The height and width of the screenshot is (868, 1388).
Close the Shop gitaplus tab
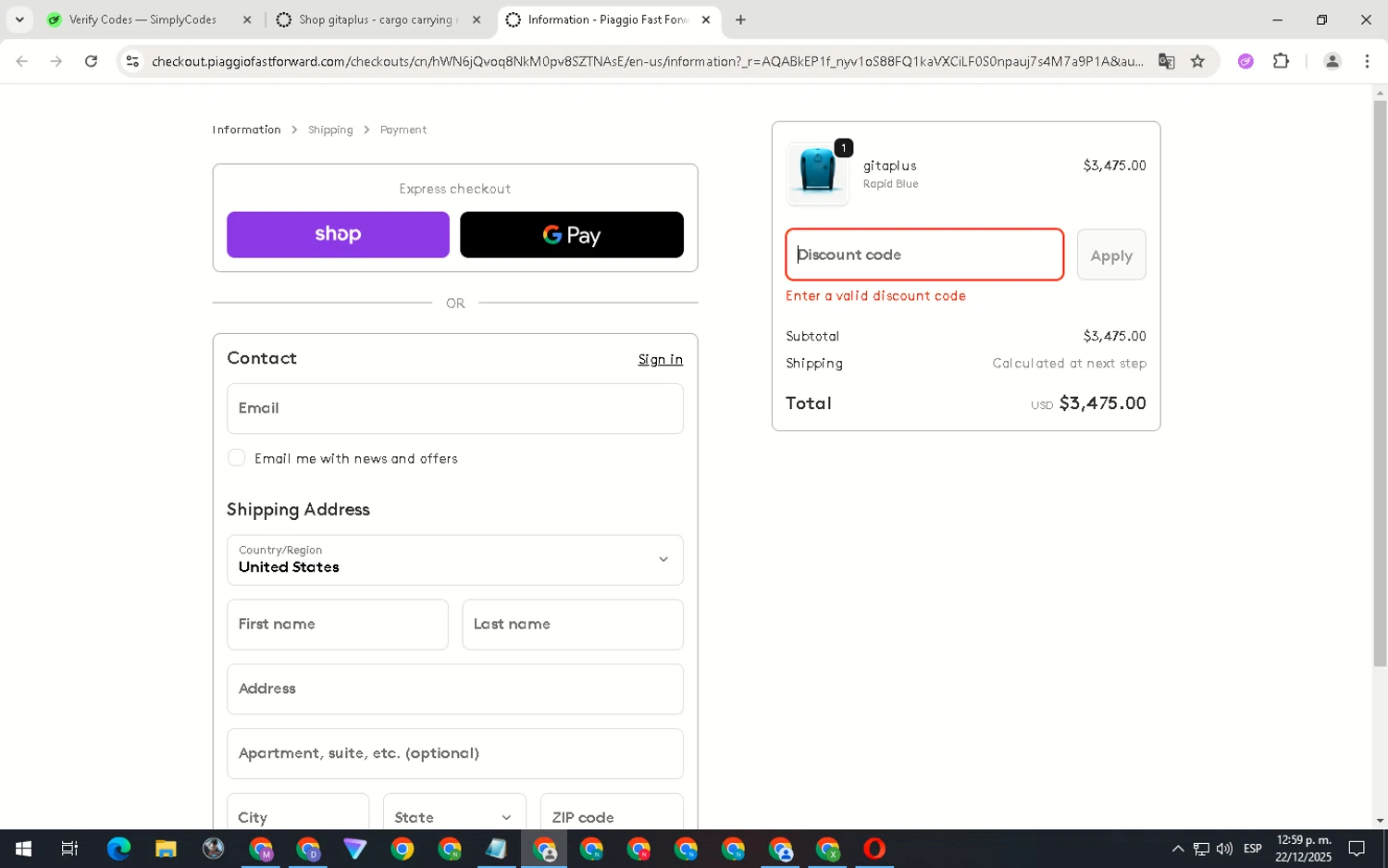pyautogui.click(x=477, y=19)
